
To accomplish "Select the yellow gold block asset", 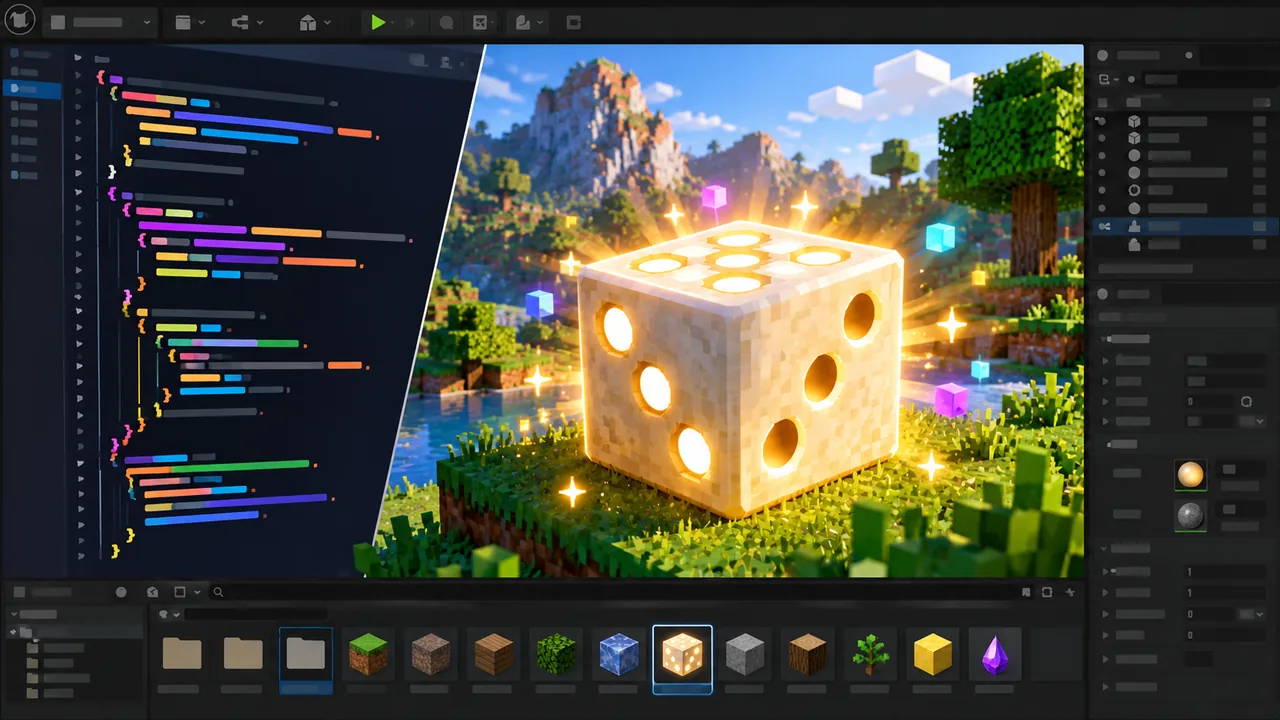I will pos(933,655).
